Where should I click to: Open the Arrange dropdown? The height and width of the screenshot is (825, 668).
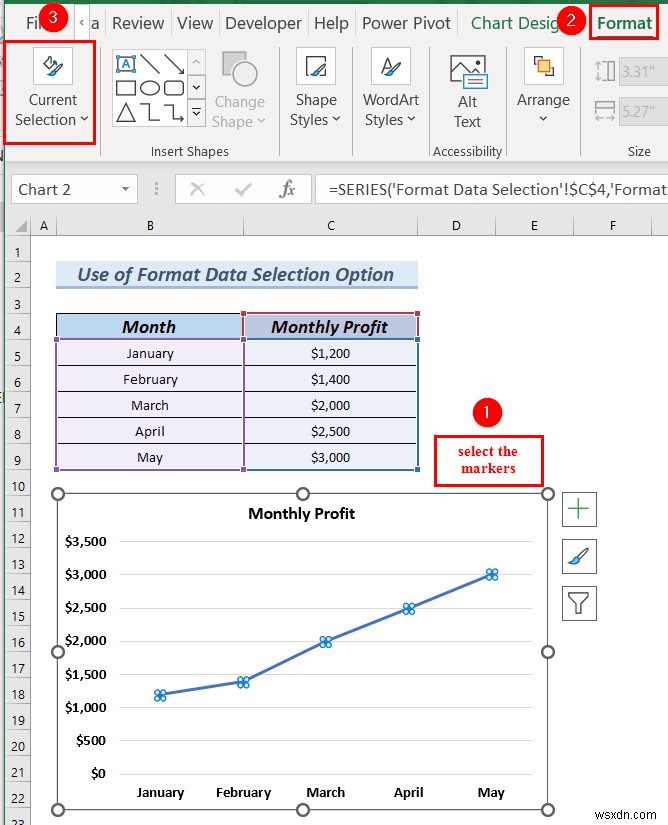[543, 86]
